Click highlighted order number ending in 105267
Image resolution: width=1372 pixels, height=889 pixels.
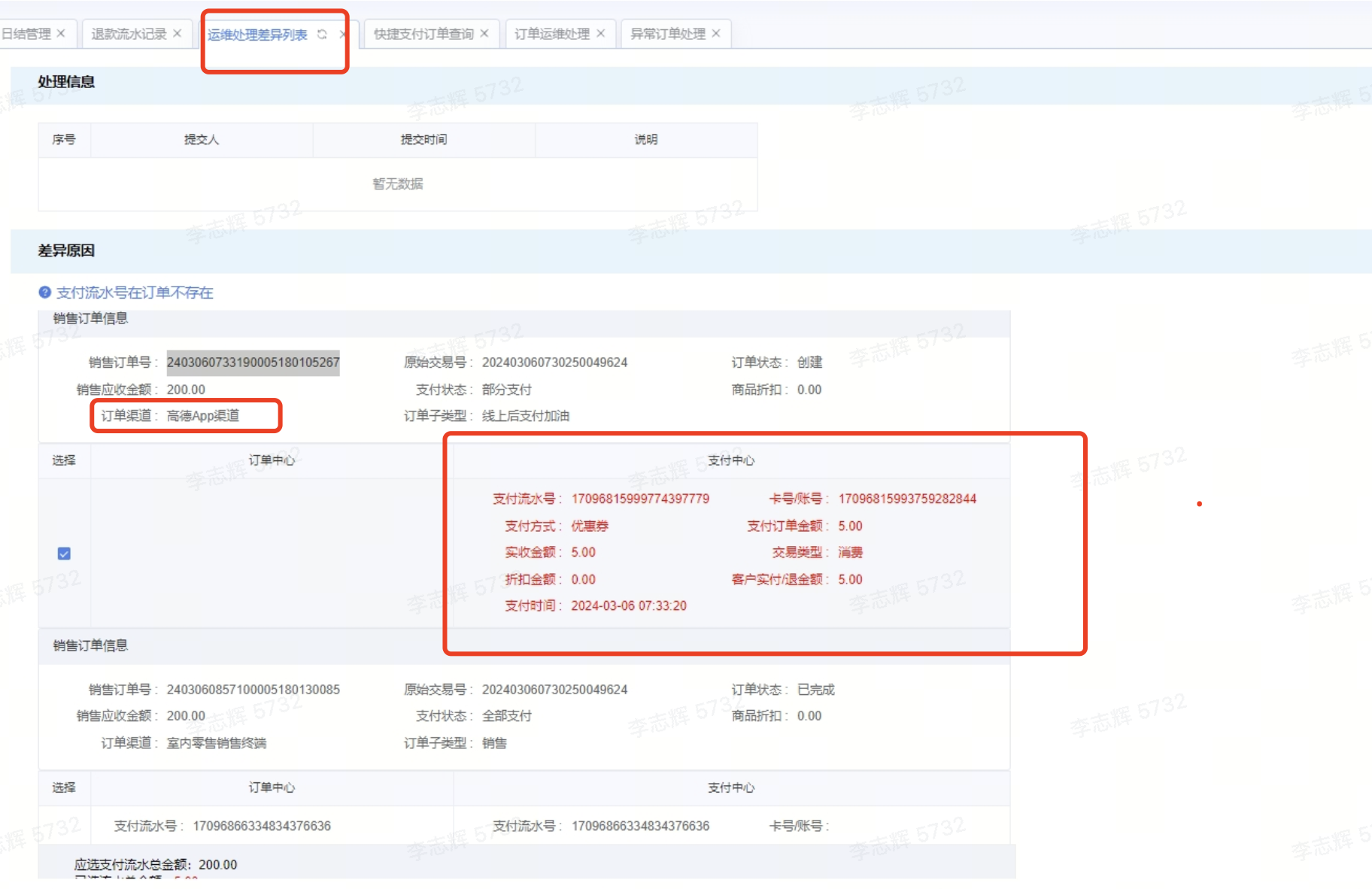point(253,363)
